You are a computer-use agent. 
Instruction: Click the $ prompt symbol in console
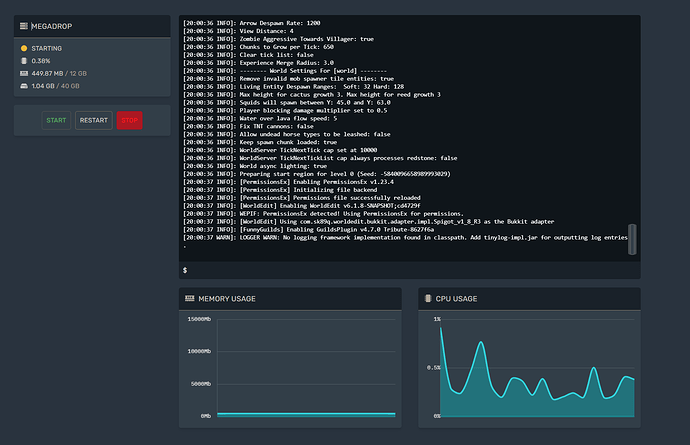click(x=184, y=270)
